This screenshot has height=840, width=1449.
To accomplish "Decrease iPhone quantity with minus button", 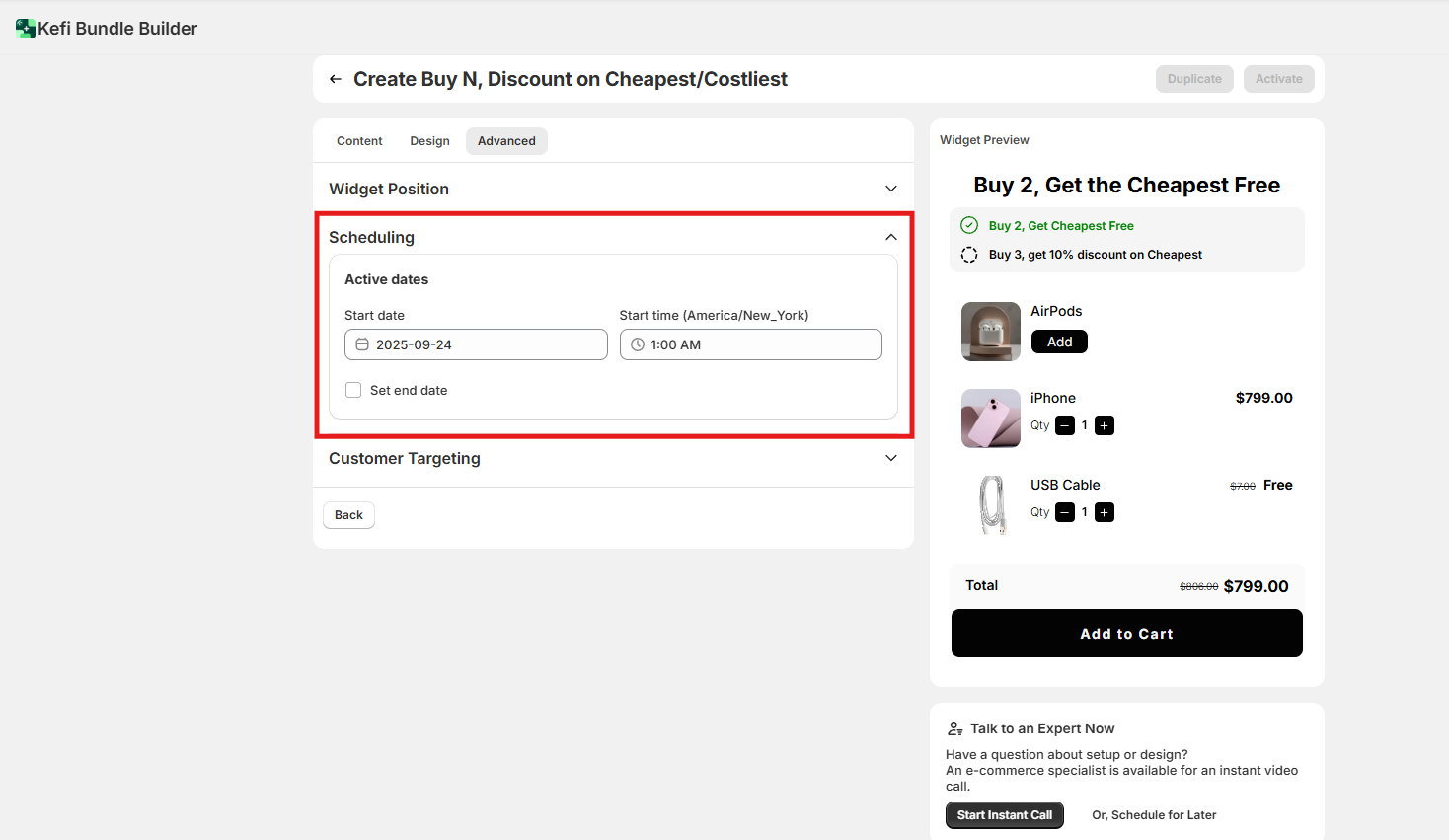I will pos(1065,425).
